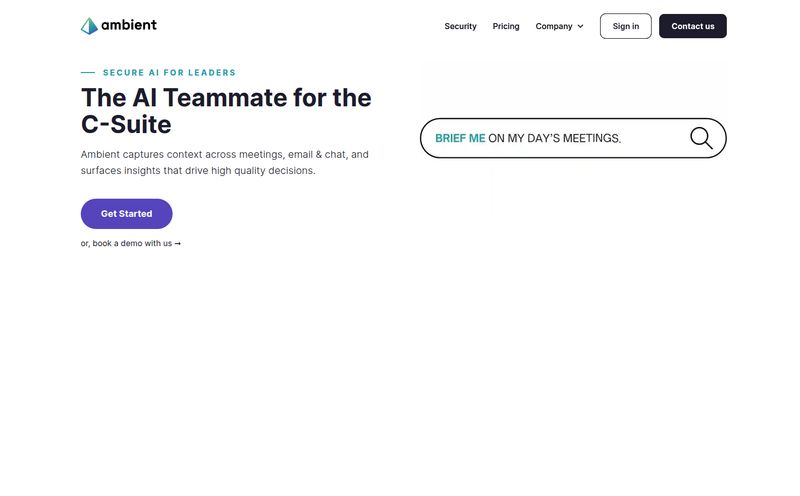
Task: Click the Contact us button
Action: 692,26
